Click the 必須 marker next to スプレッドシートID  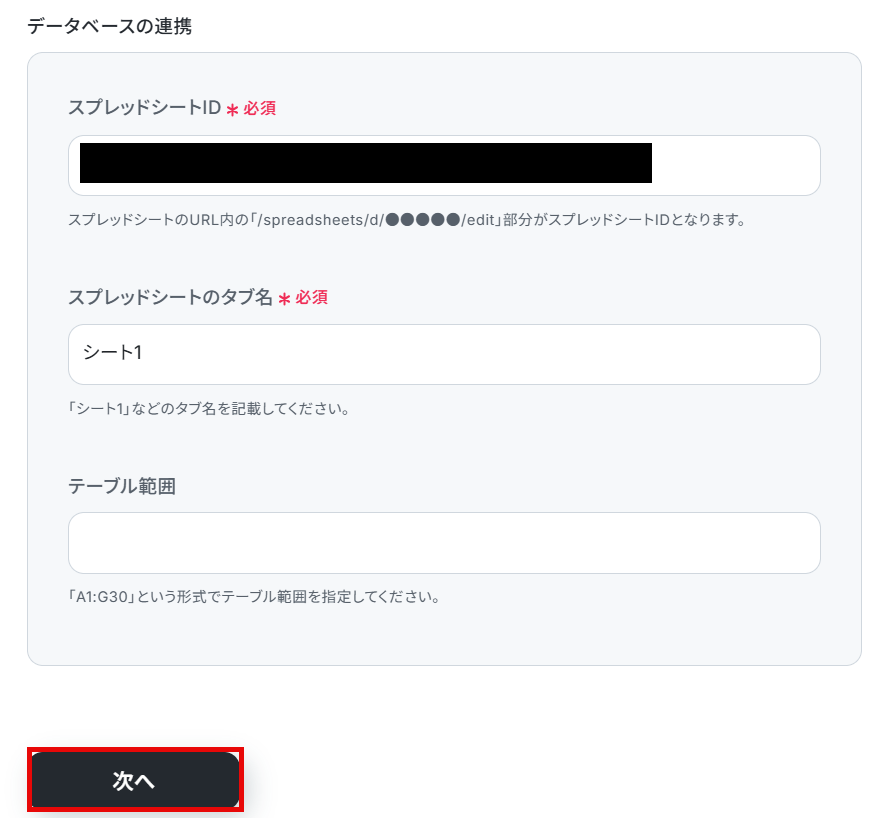tap(260, 108)
